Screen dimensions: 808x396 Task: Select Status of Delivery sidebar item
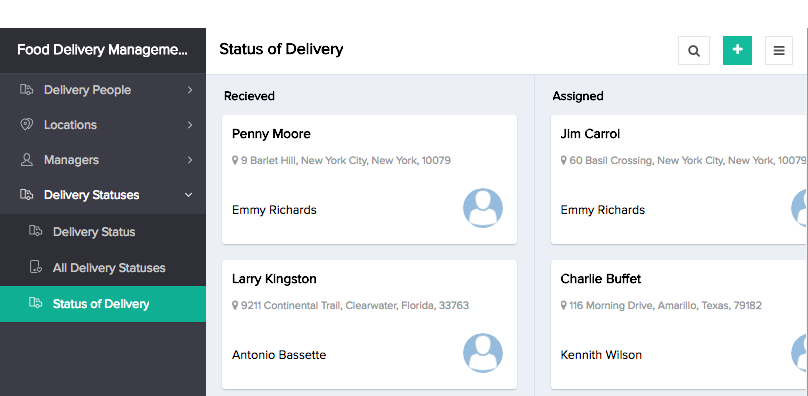103,304
